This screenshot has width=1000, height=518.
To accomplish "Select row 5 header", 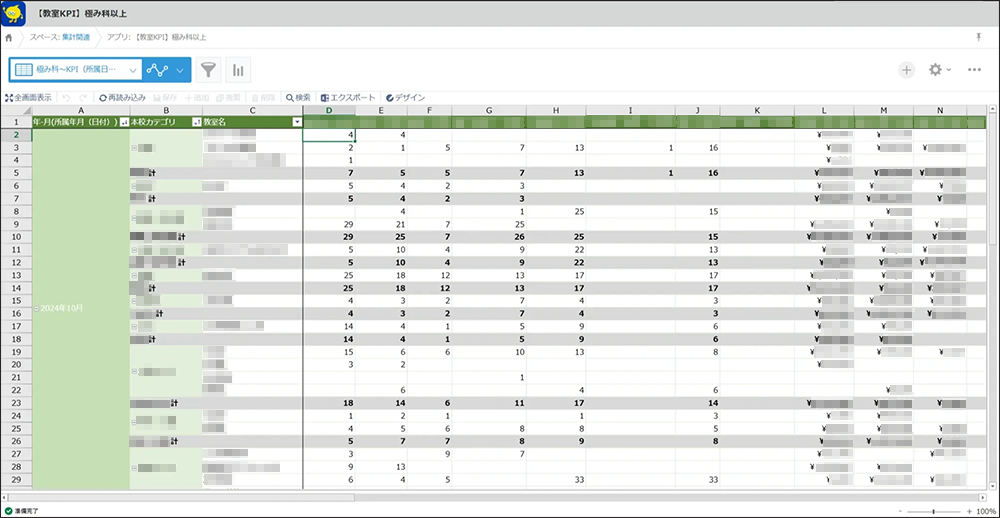I will point(16,173).
